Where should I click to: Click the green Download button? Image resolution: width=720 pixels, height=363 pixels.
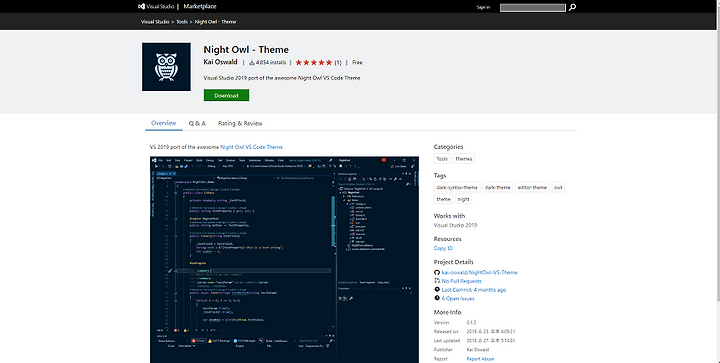226,95
